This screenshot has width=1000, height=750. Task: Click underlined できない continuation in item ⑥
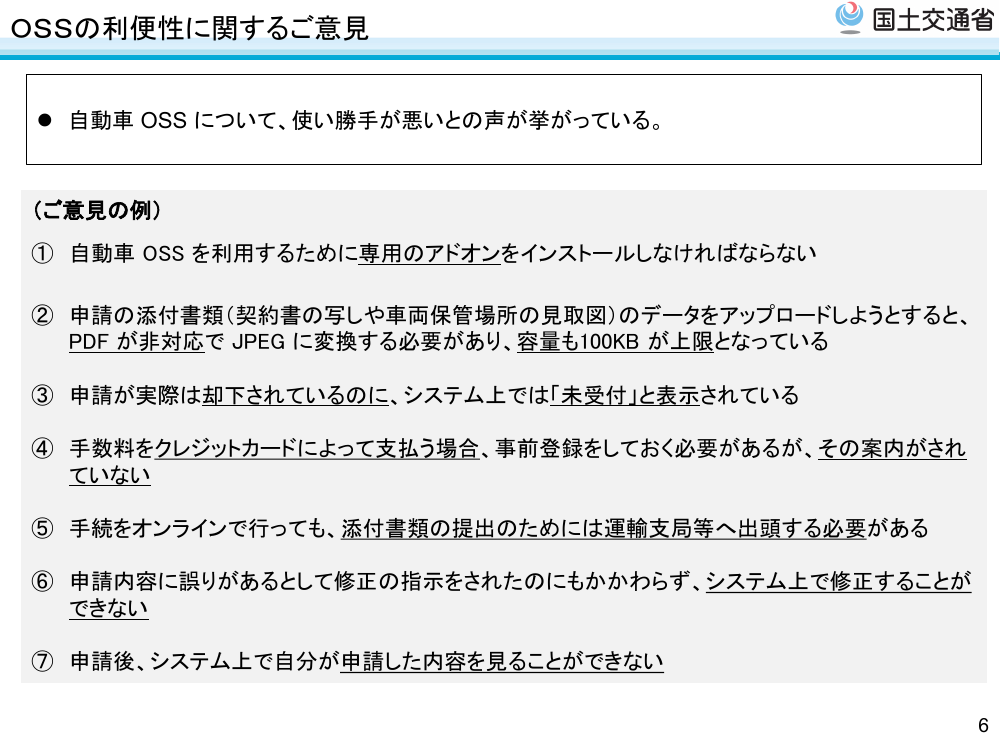coord(109,608)
